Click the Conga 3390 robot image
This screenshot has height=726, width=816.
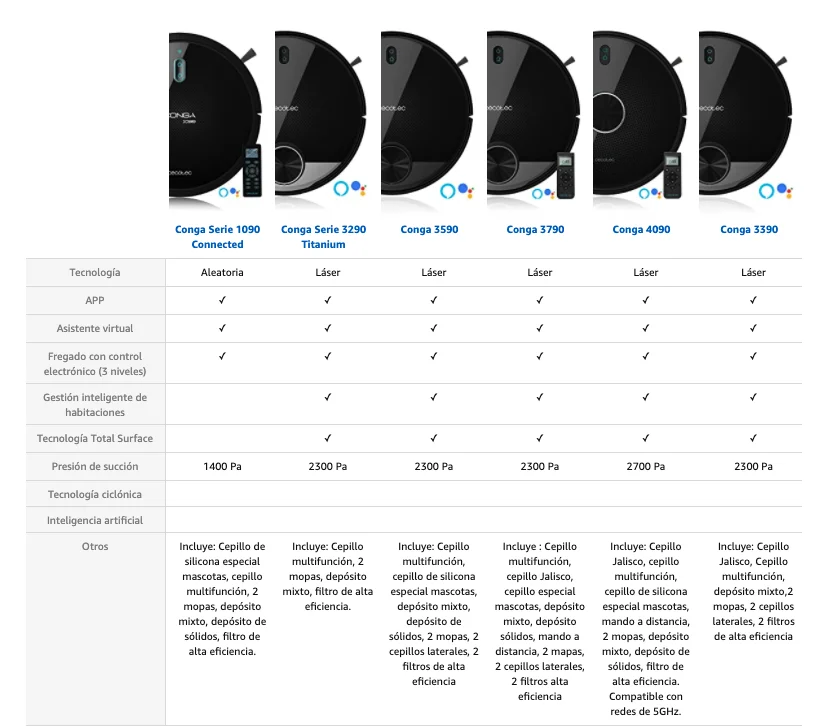tap(746, 122)
